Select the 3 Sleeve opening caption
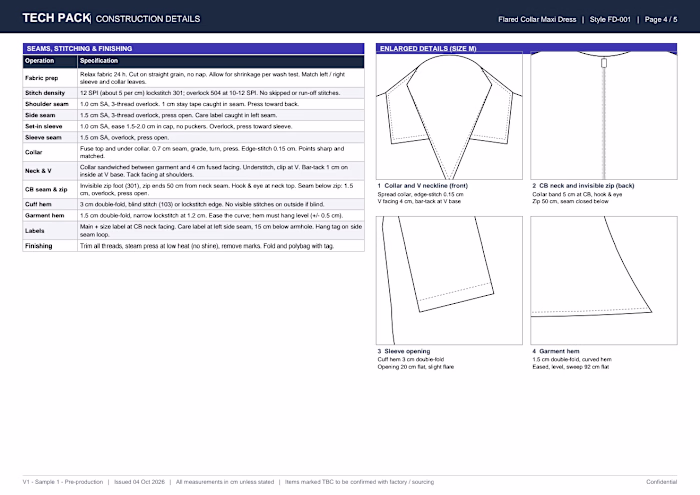 click(404, 351)
